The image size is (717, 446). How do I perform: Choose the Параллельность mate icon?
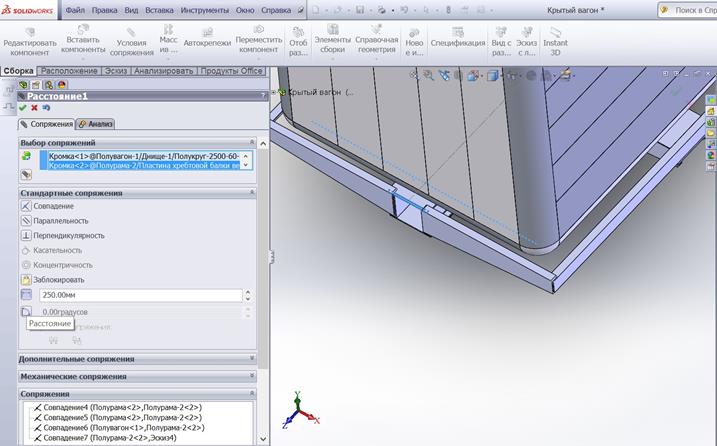tap(27, 221)
